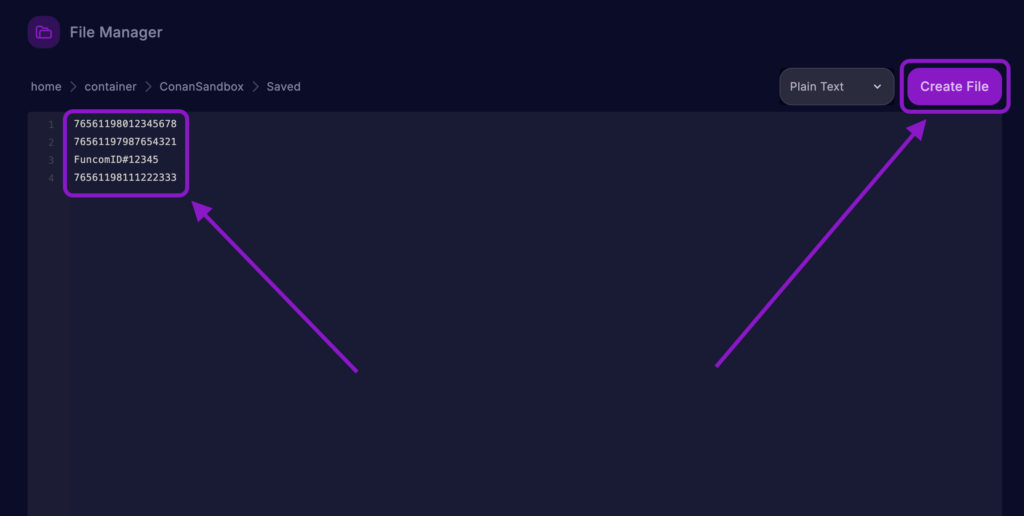Viewport: 1024px width, 516px height.
Task: Click line number 1 in the gutter
Action: (51, 124)
